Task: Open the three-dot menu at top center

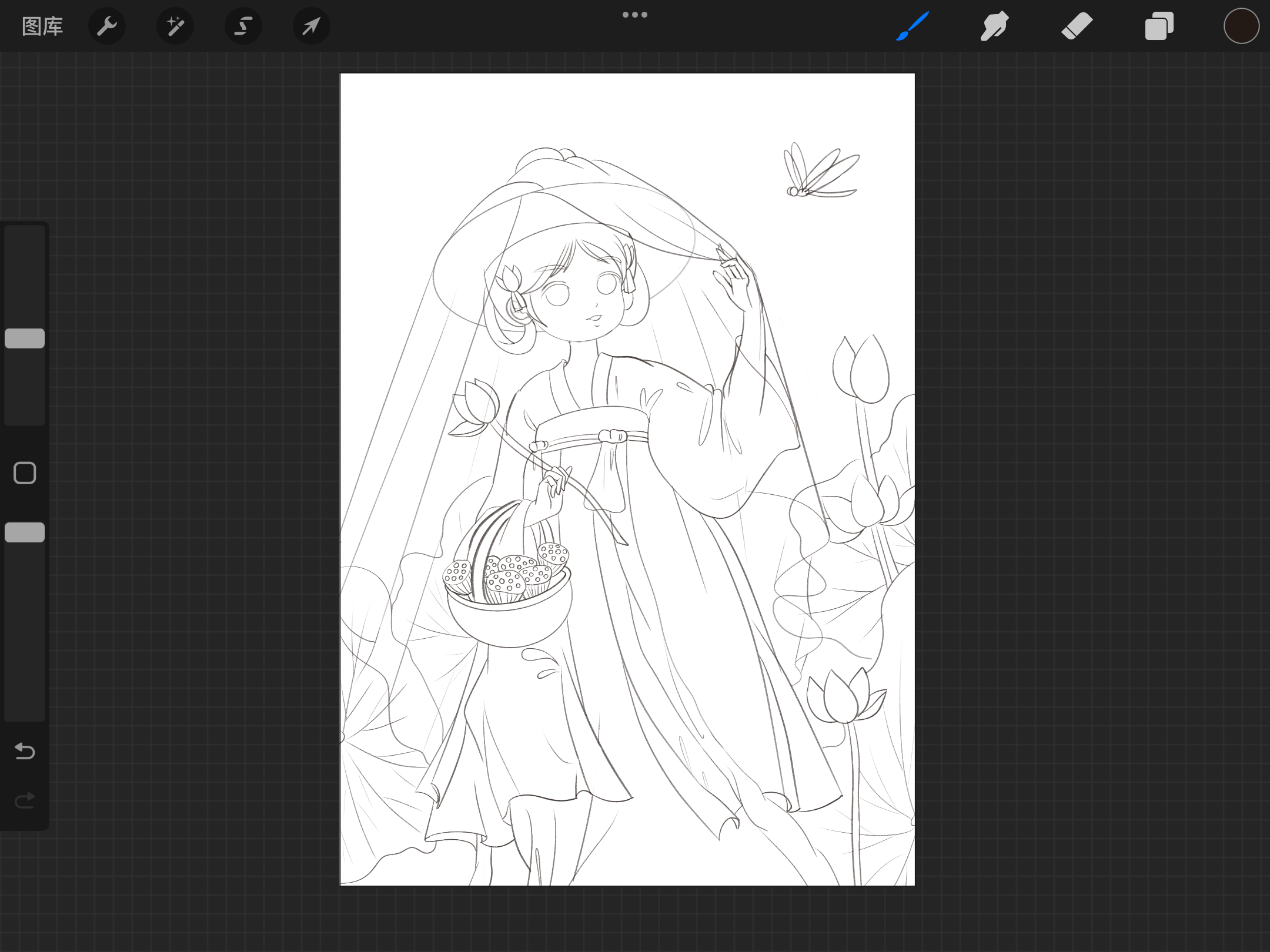Action: 635,15
